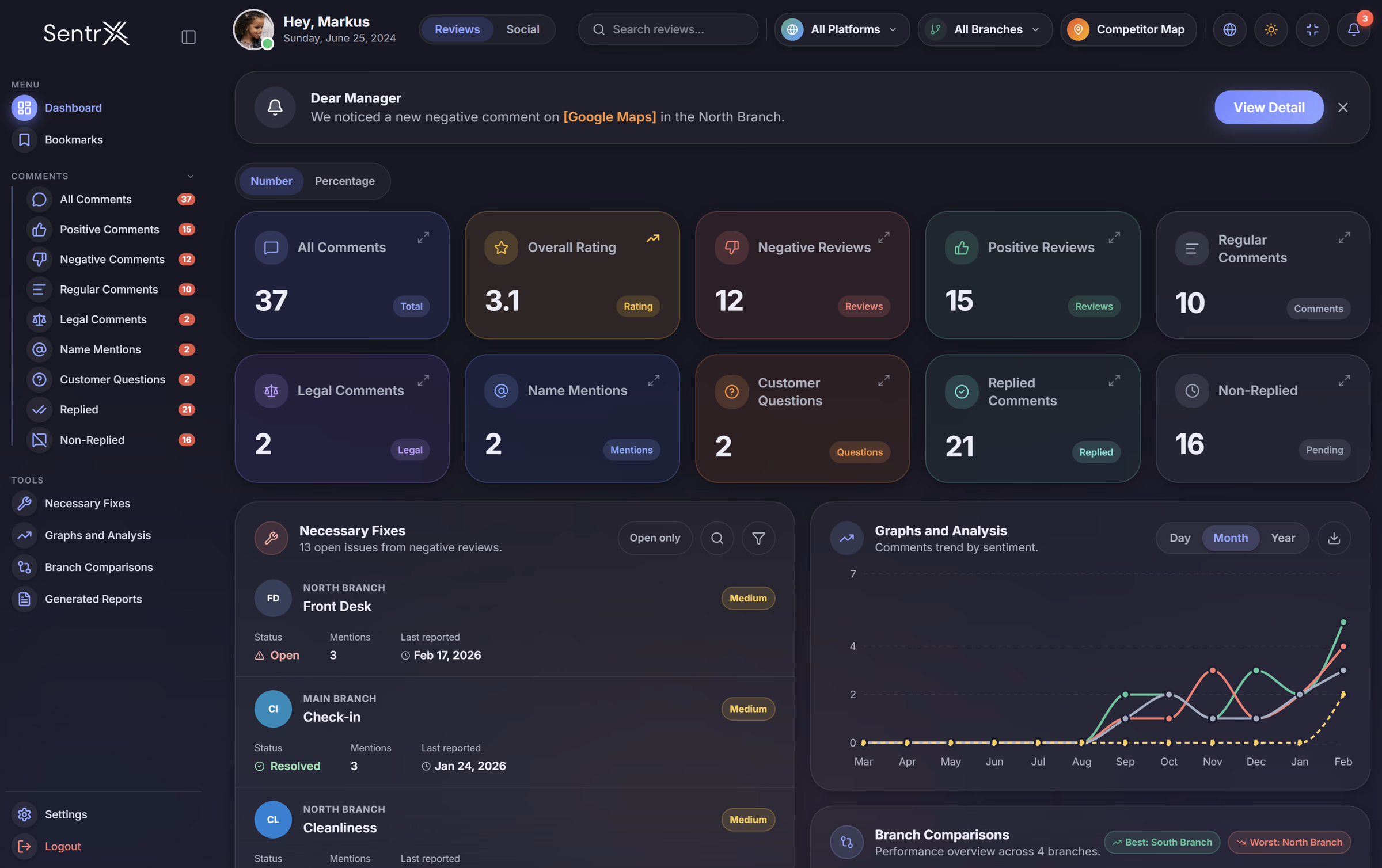Click the Google Maps link in alert
The height and width of the screenshot is (868, 1382).
pos(609,117)
